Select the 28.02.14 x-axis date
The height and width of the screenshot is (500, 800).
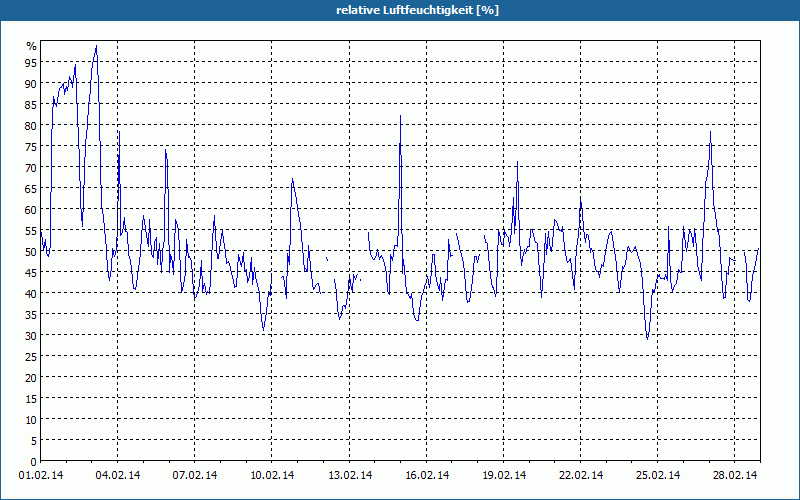click(733, 475)
